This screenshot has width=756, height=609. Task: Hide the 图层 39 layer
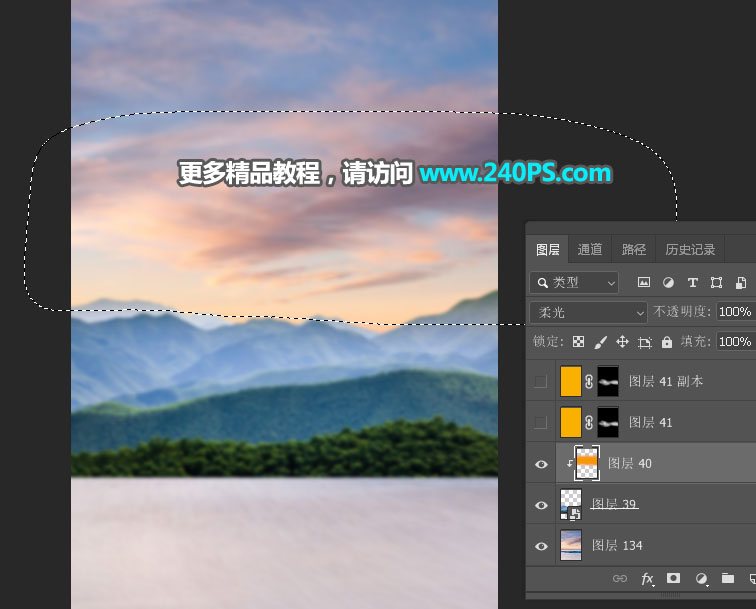tap(541, 505)
